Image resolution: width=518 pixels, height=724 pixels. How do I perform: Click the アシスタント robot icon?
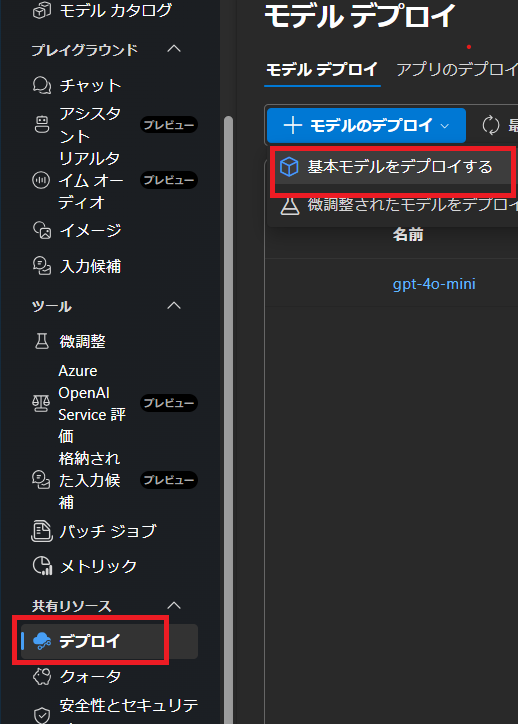42,125
